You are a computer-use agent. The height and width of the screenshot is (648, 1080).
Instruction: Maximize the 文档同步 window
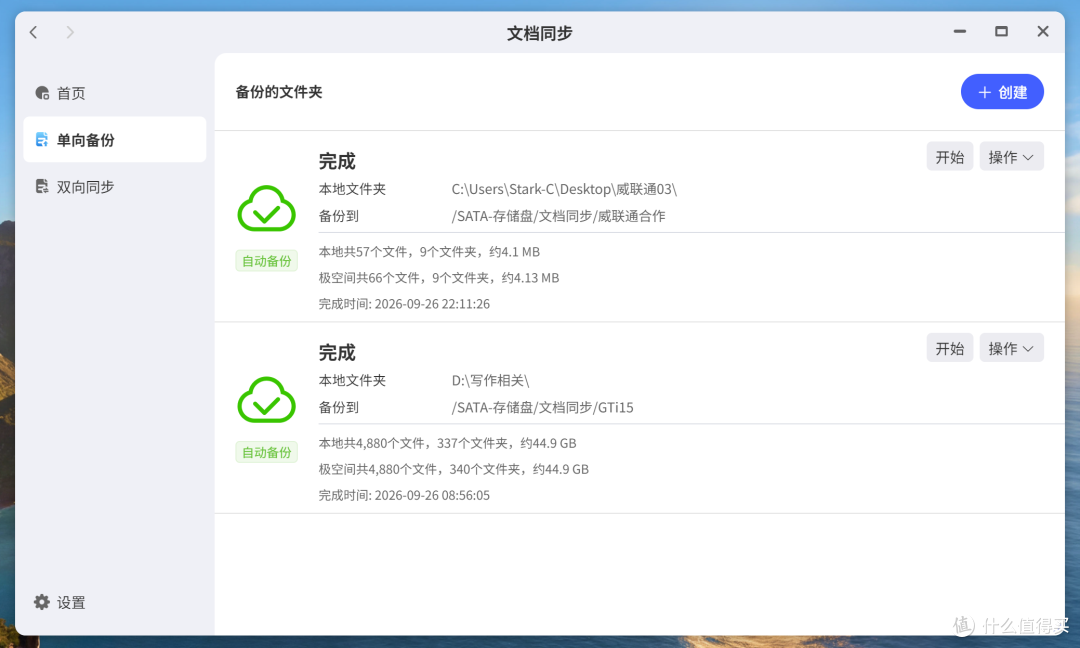pyautogui.click(x=1001, y=32)
